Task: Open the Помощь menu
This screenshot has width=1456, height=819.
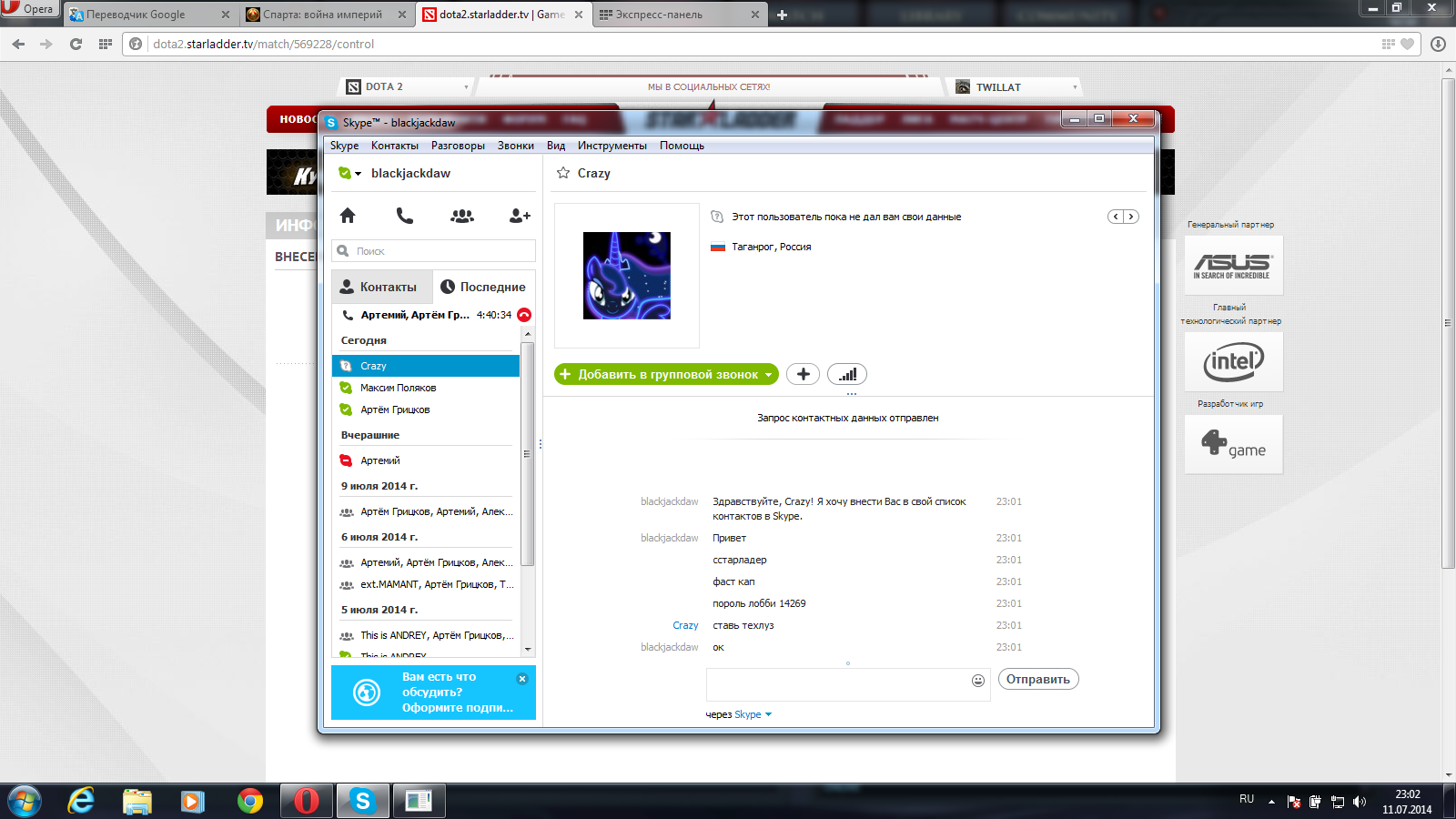Action: [682, 146]
